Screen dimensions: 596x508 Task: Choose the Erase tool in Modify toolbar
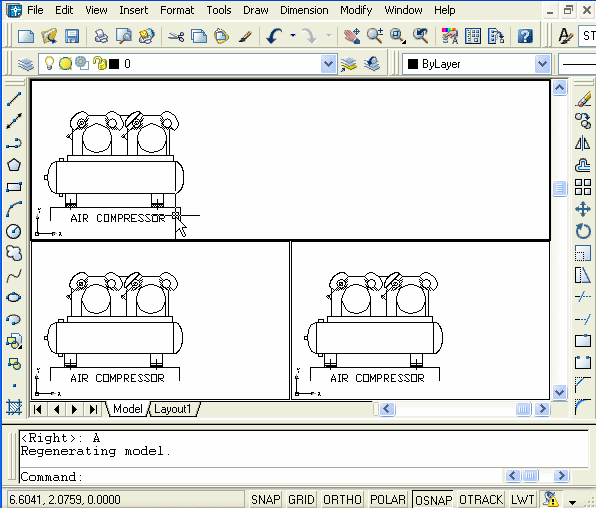[x=583, y=99]
